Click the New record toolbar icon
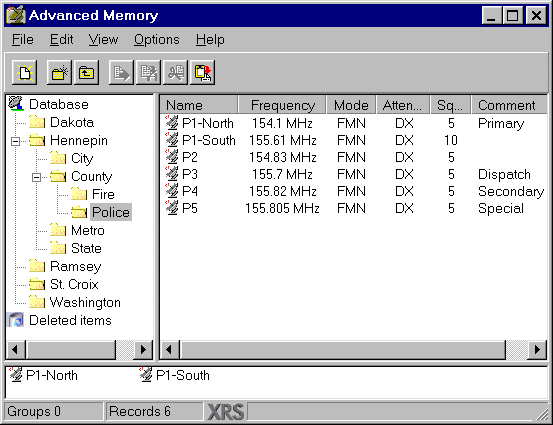 24,73
